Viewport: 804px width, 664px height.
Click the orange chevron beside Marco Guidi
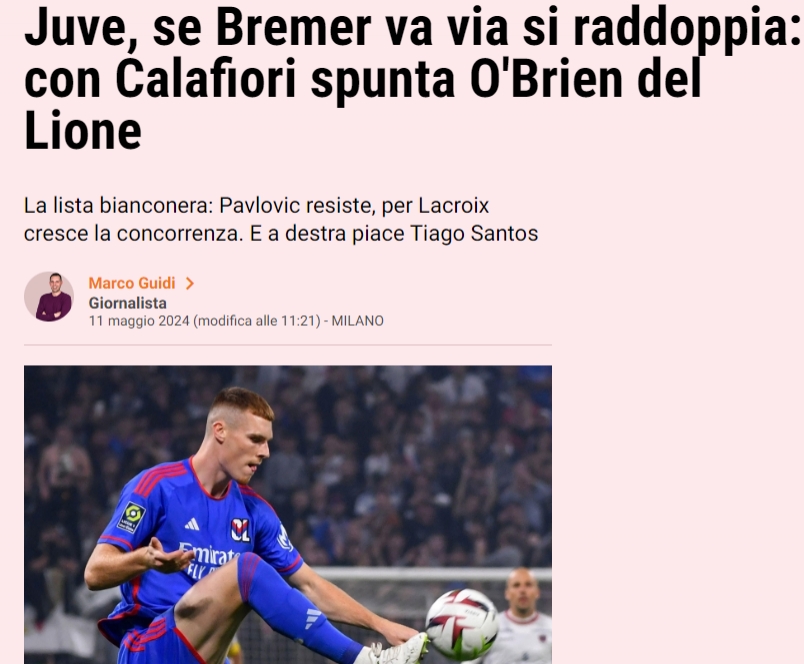(x=190, y=283)
